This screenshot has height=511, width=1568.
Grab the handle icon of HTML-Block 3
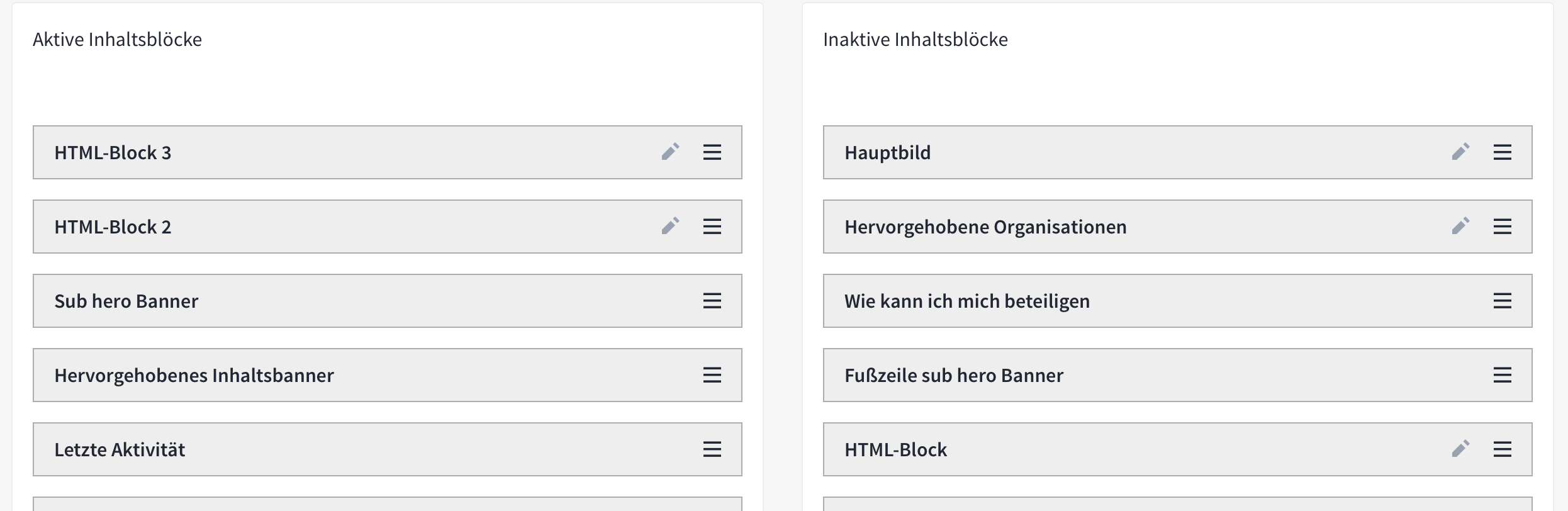click(x=712, y=152)
